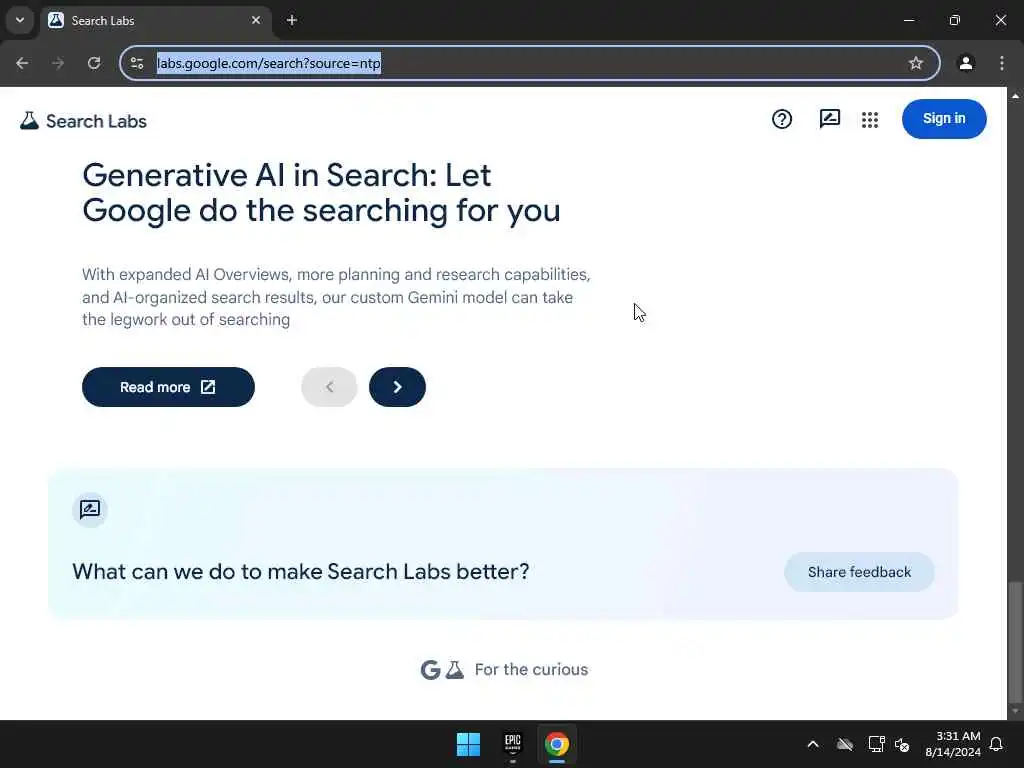Click the network display tray icon

pos(876,744)
